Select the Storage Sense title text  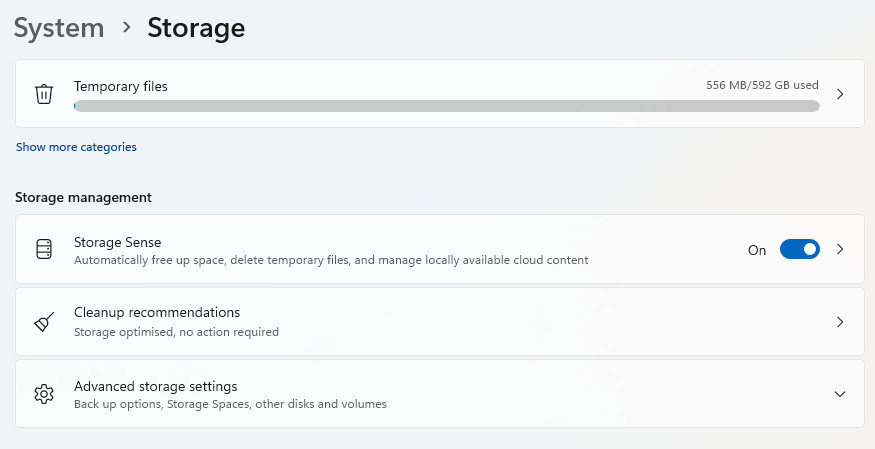point(117,242)
